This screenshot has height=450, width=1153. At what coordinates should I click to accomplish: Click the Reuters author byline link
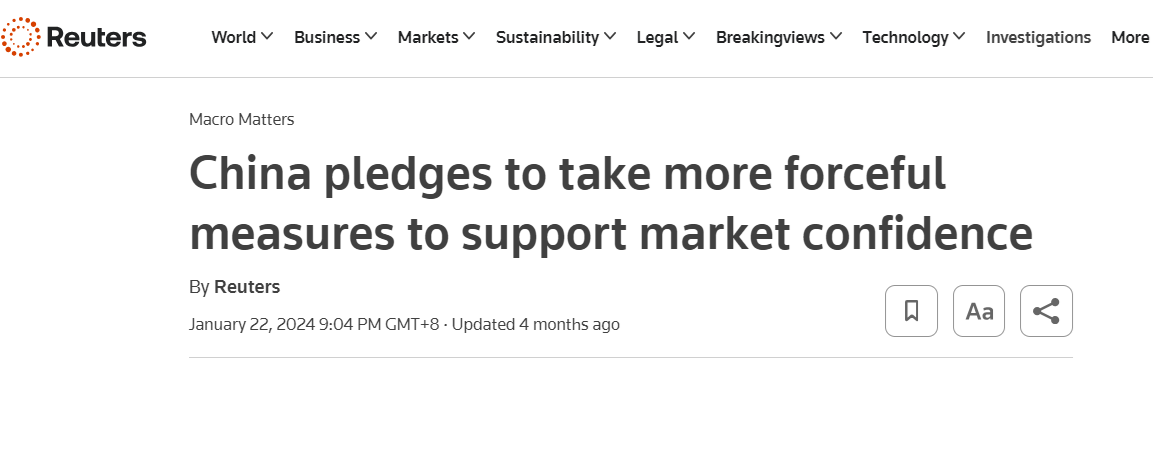pyautogui.click(x=247, y=287)
